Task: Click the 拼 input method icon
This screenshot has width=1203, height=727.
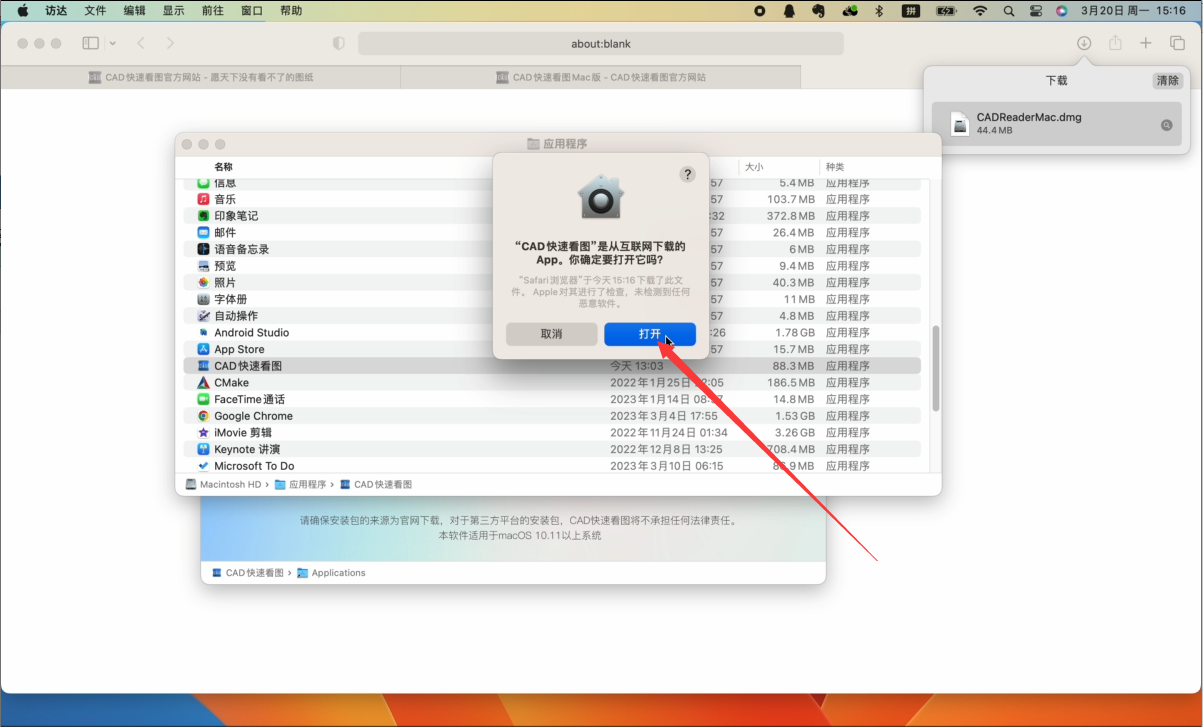Action: (x=911, y=11)
